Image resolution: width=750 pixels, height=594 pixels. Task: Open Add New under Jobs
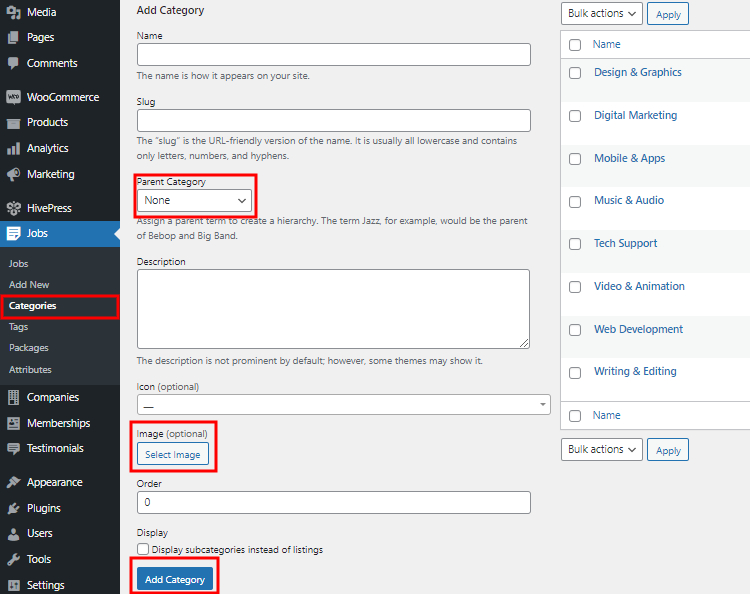29,285
